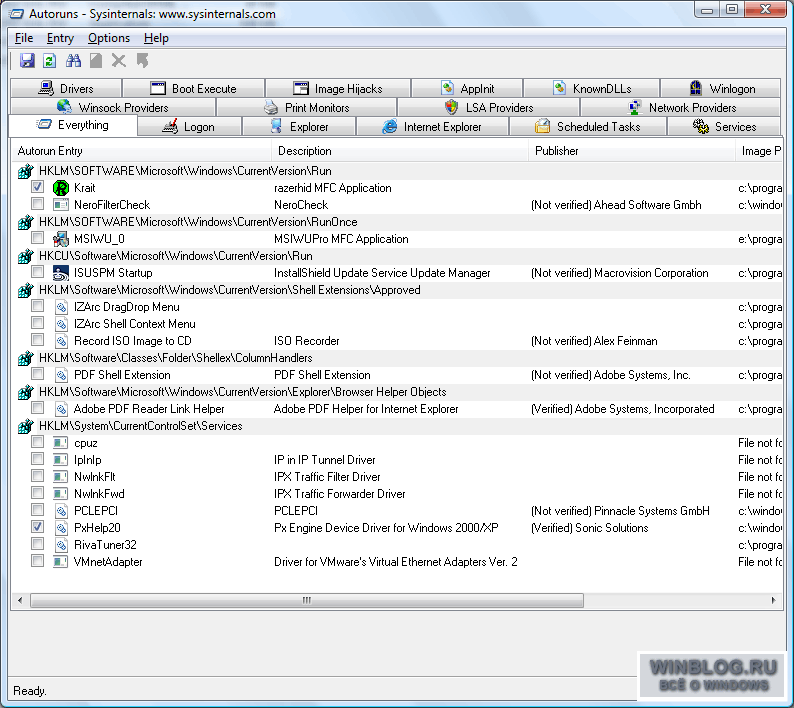The image size is (794, 708).
Task: Click the Record ISO Image to CD entry icon
Action: (x=61, y=341)
